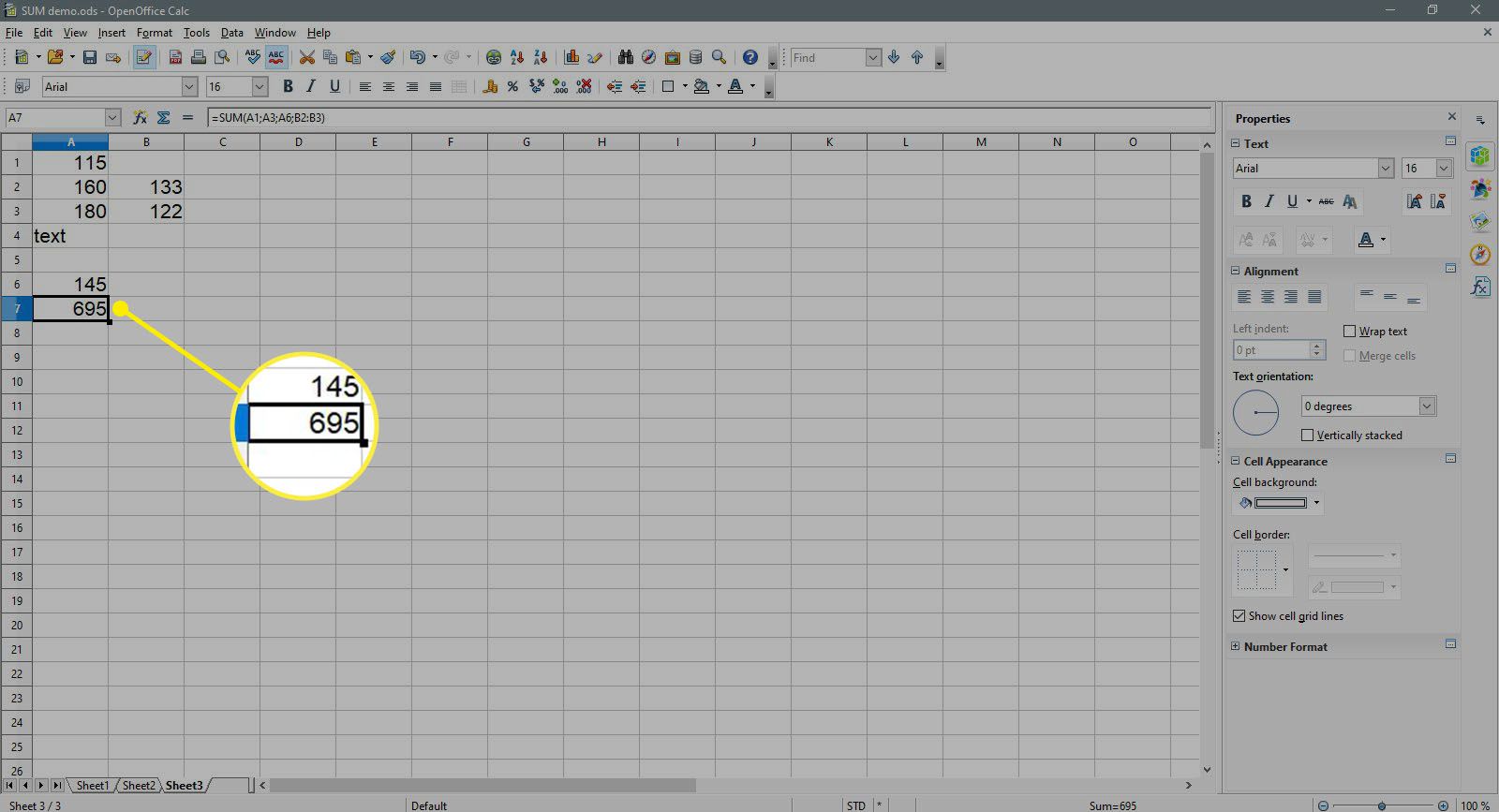1499x812 pixels.
Task: Click the Undo icon
Action: tap(418, 58)
